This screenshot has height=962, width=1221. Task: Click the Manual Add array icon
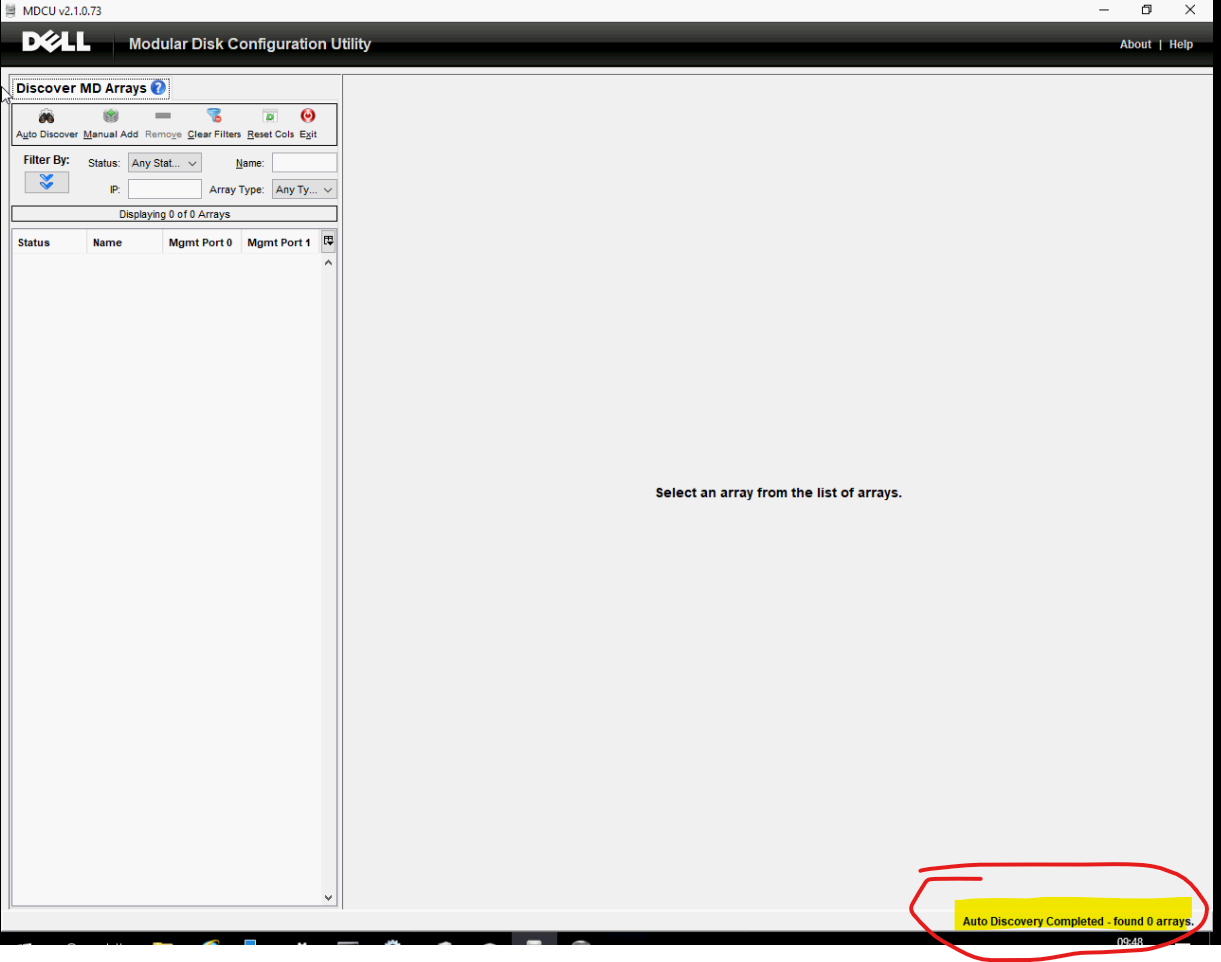pyautogui.click(x=111, y=117)
